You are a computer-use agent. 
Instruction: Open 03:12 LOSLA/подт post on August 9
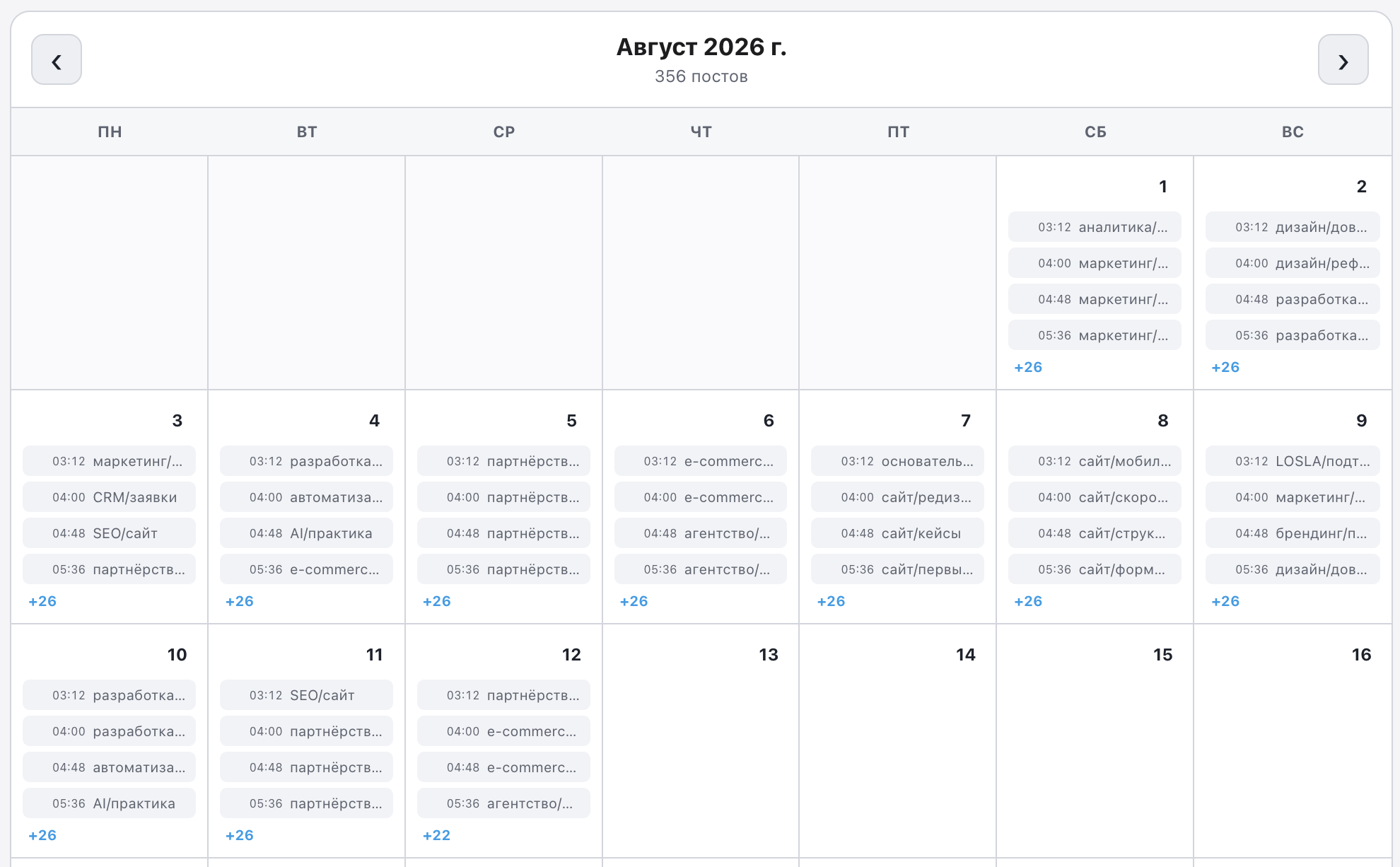click(x=1293, y=461)
